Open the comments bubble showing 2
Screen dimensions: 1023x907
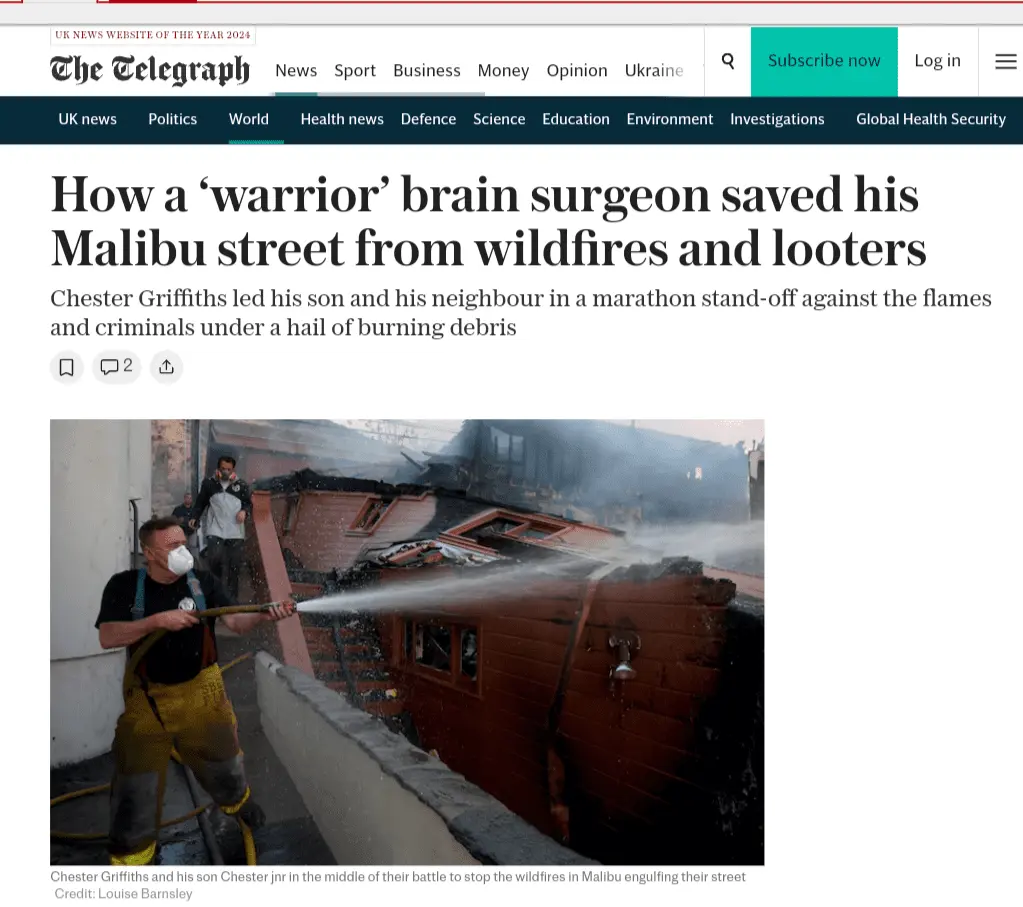117,366
